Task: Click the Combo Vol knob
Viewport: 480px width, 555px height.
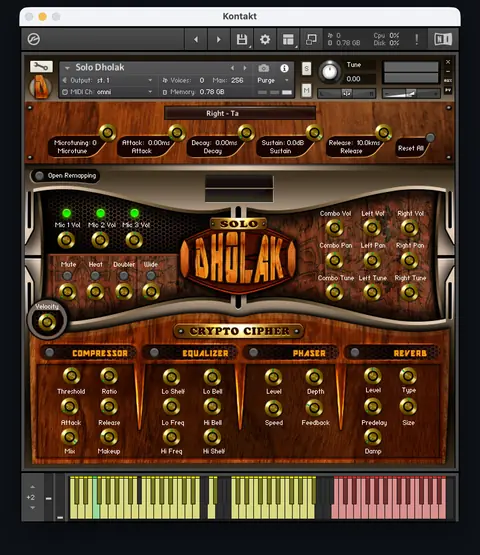Action: click(335, 228)
